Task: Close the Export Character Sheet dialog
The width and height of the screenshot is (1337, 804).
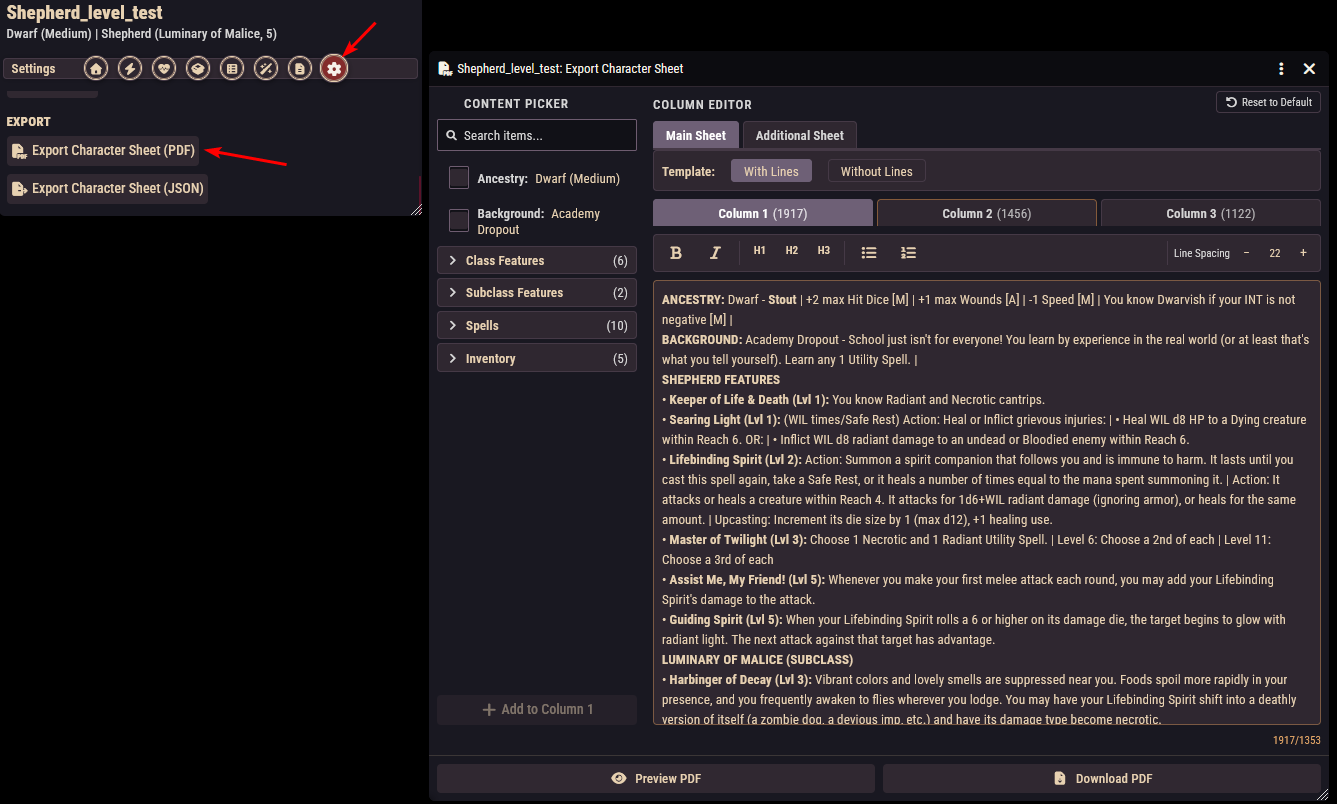Action: click(1309, 69)
